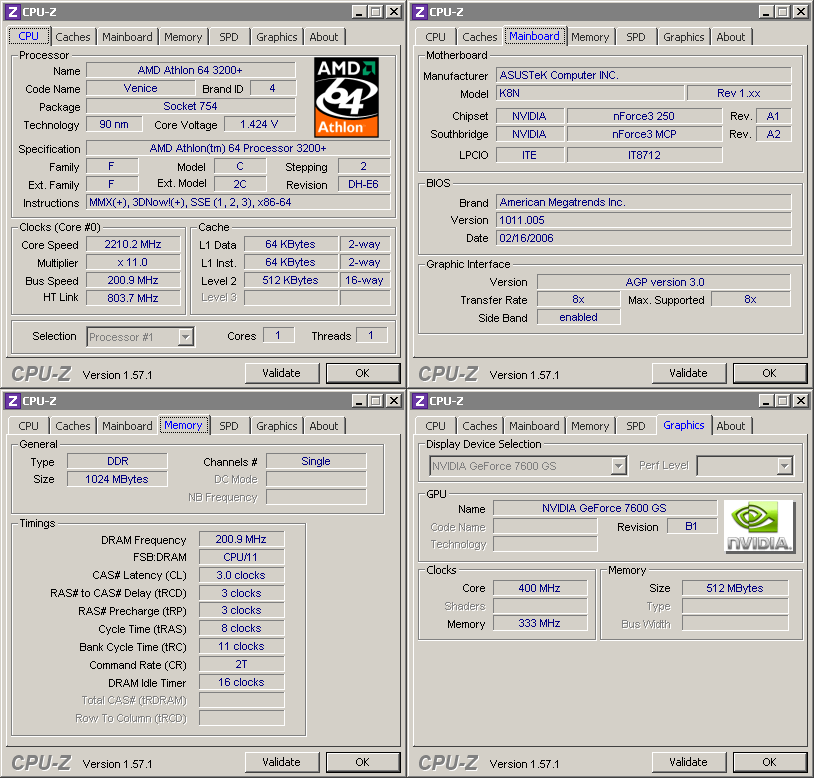This screenshot has height=779, width=815.
Task: Click the HT Link value 803.7 MHz
Action: click(x=133, y=298)
